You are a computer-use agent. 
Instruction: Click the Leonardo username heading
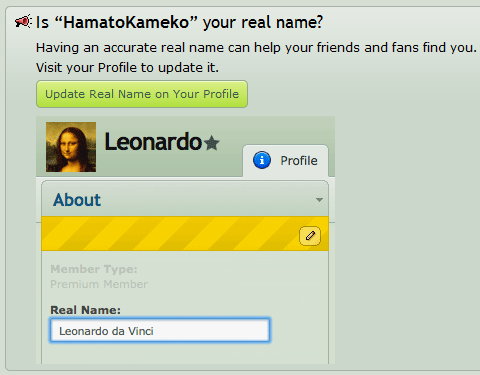153,142
